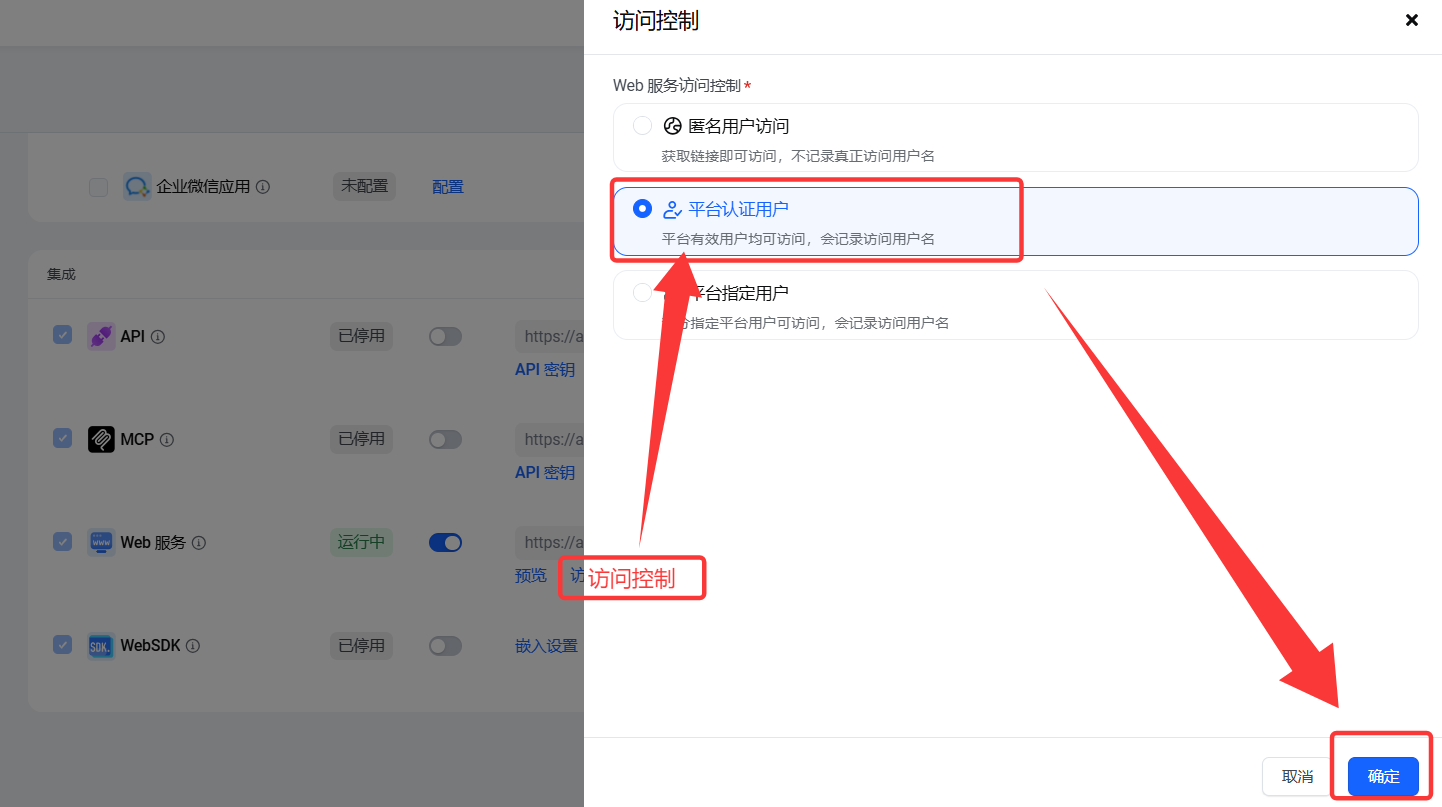Turn off the Web 服务 toggle

pos(445,542)
